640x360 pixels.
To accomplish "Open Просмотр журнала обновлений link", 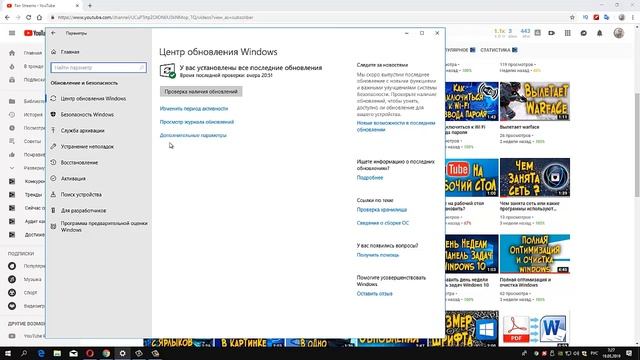I will (197, 122).
